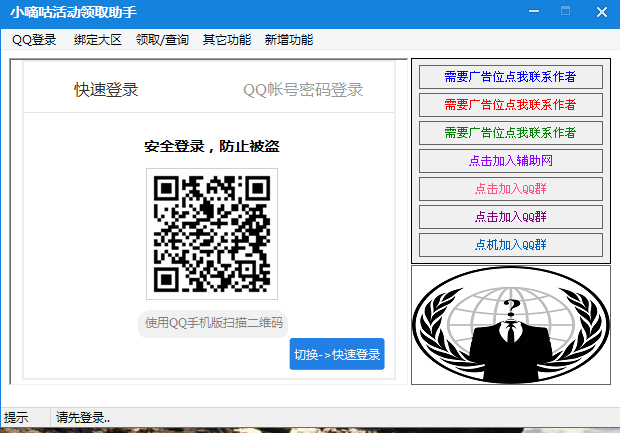
Task: Switch to the 快速登录 tab
Action: point(106,90)
